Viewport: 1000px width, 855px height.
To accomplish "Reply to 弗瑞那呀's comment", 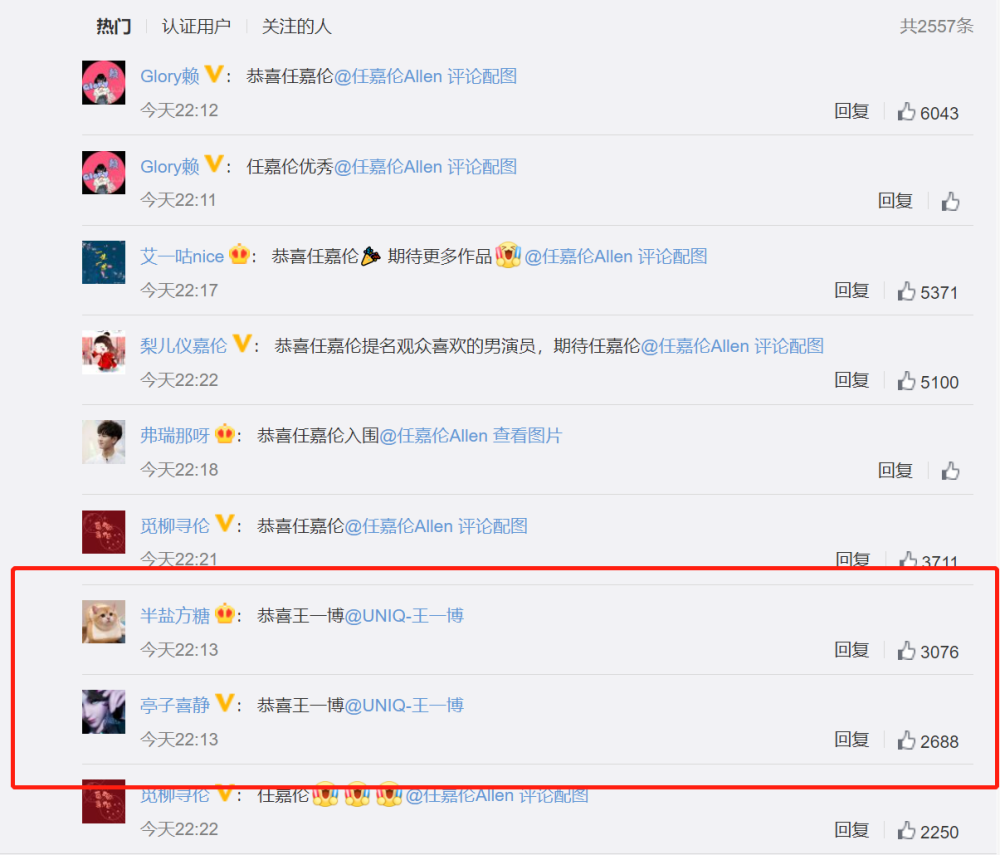I will (x=895, y=471).
